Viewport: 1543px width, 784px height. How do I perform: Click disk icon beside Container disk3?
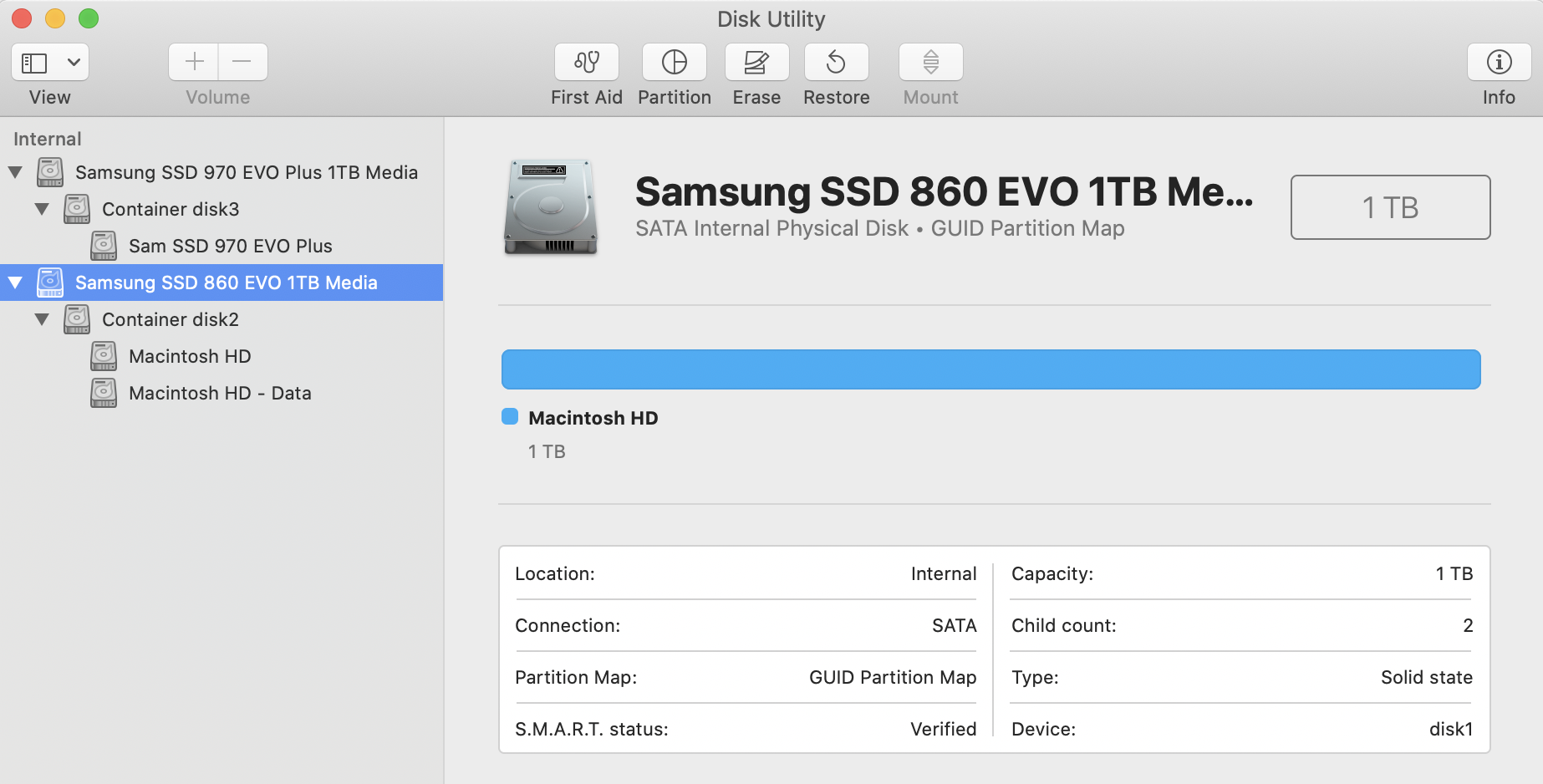click(77, 209)
